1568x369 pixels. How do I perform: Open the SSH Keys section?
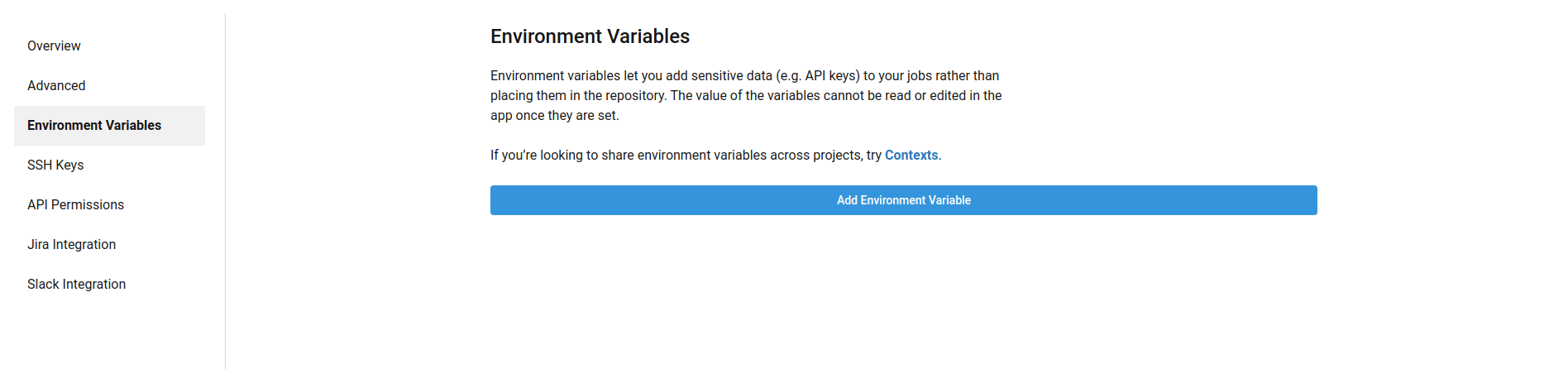point(55,165)
